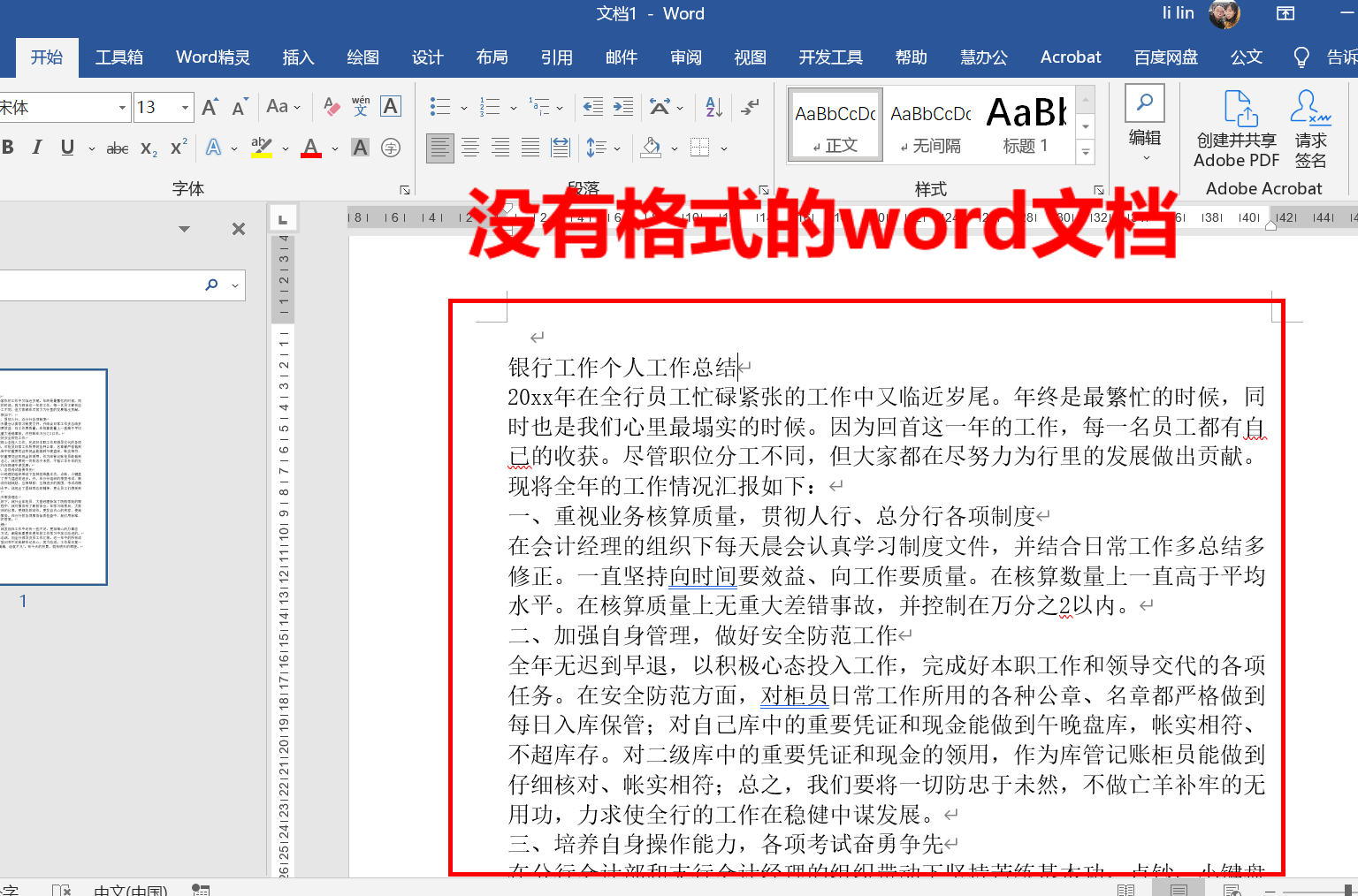1358x896 pixels.
Task: Request signatures via Acrobat
Action: click(1310, 129)
